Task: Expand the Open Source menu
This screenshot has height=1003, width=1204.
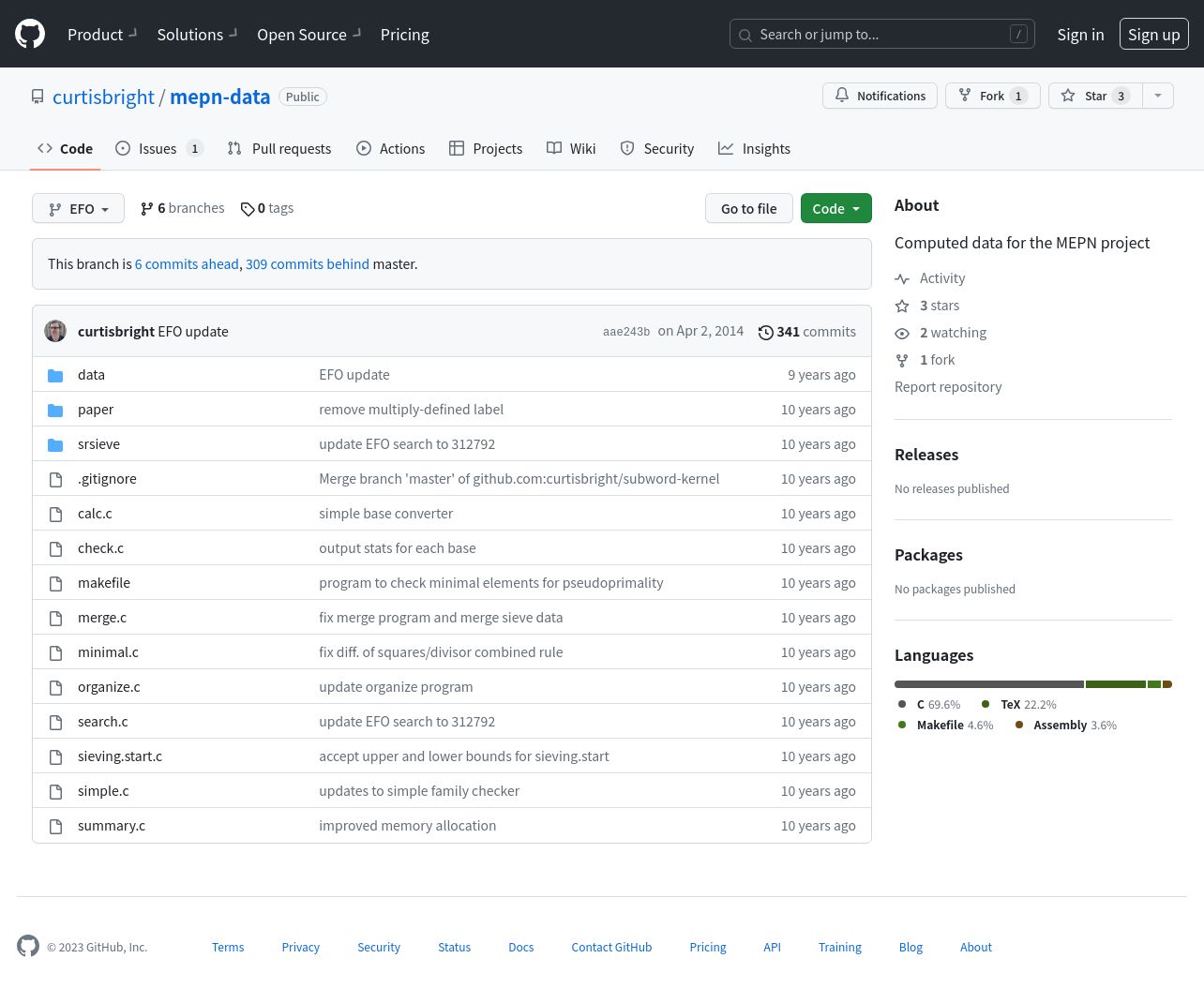Action: coord(309,35)
